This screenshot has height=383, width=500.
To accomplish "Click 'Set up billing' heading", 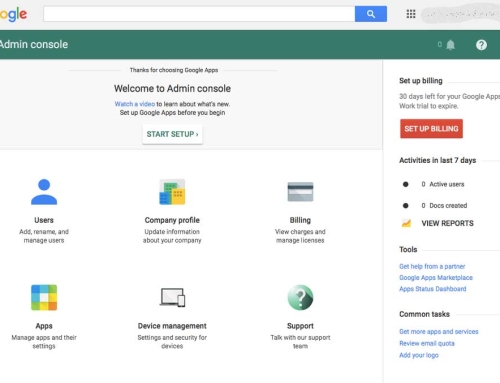I will click(x=421, y=81).
